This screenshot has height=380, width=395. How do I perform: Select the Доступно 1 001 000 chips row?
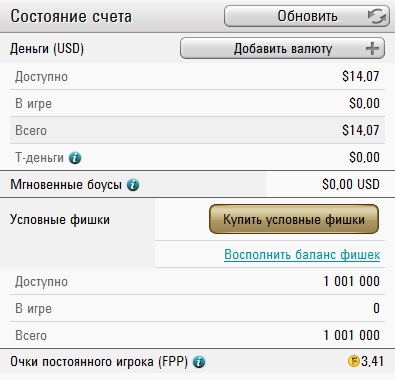click(197, 281)
